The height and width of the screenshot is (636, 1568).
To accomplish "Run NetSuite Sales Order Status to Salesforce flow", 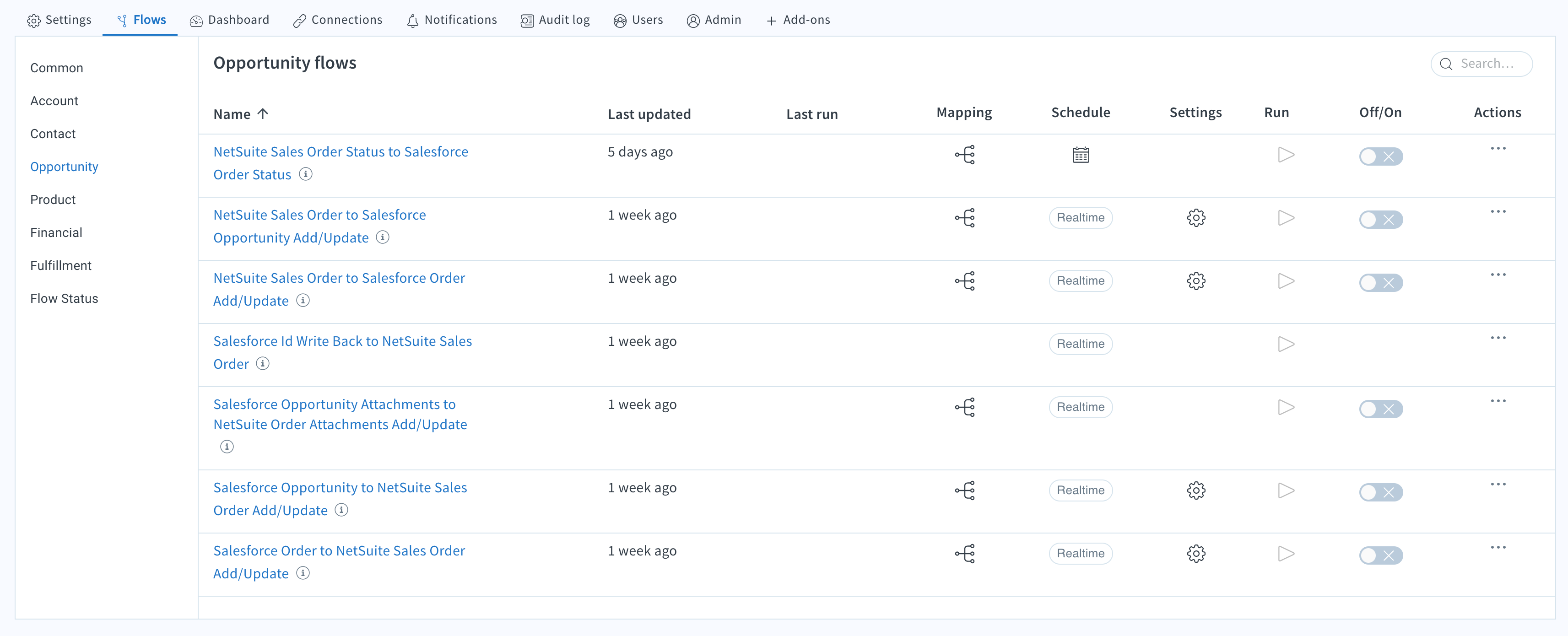I will [1286, 155].
